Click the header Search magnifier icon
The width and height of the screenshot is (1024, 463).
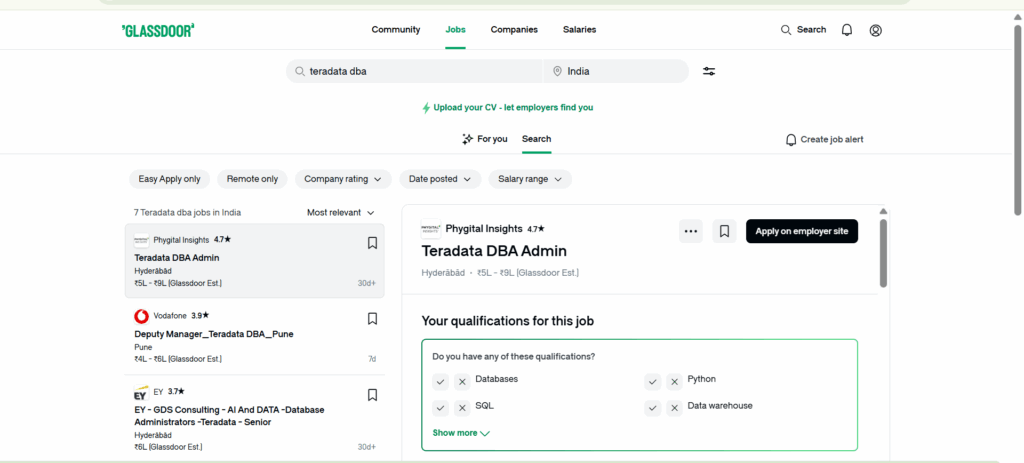(786, 30)
